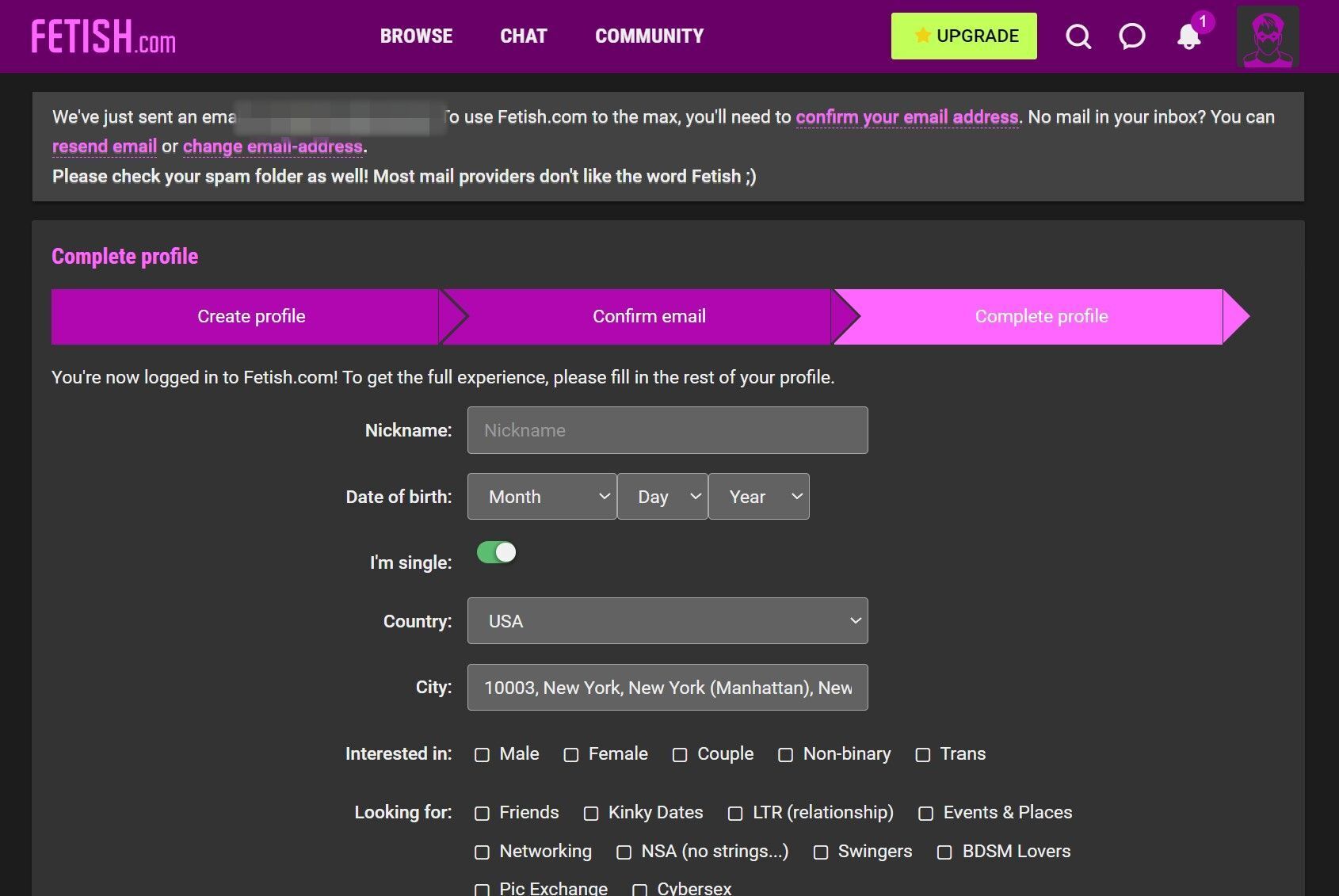Tick the Kinky Dates checkbox
Viewport: 1339px width, 896px height.
591,814
